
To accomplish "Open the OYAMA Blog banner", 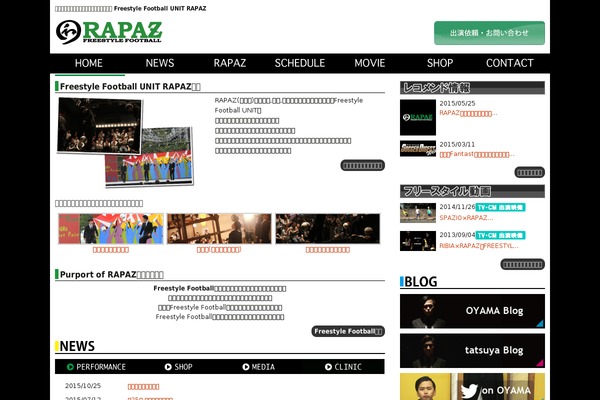I will [x=472, y=311].
